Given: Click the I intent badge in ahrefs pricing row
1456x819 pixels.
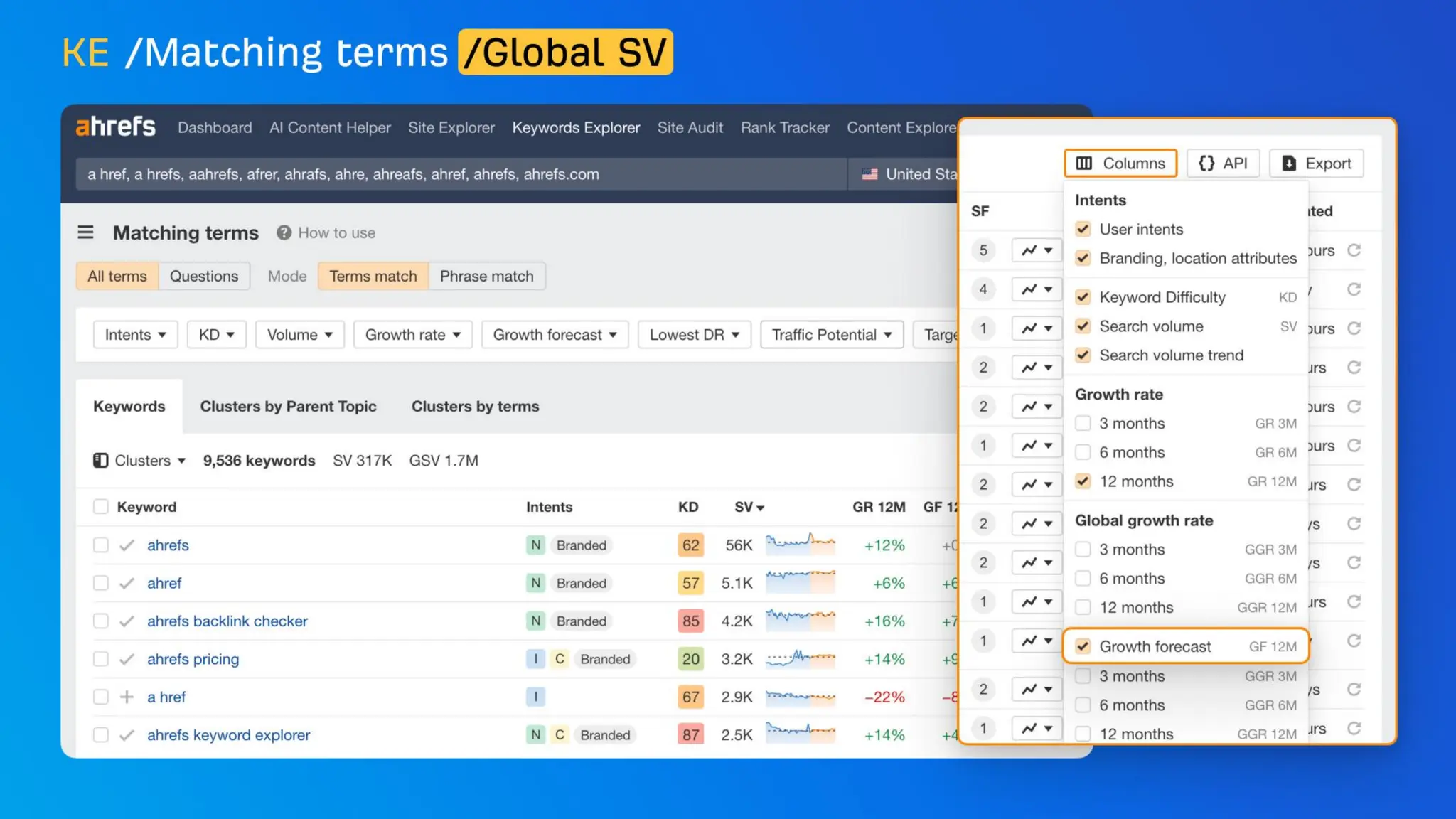Looking at the screenshot, I should point(535,659).
